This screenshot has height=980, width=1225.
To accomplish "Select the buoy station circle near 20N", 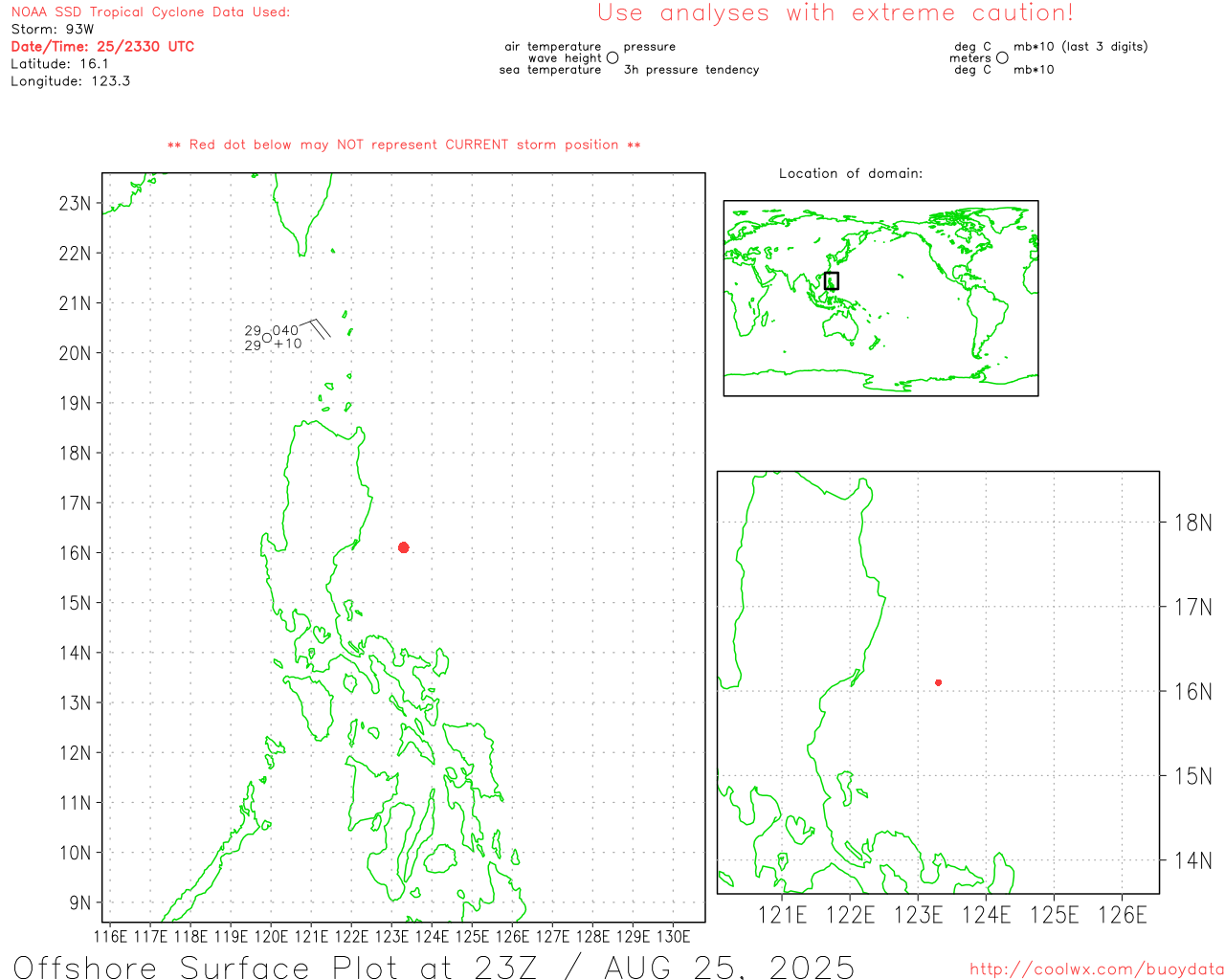I will coord(267,337).
